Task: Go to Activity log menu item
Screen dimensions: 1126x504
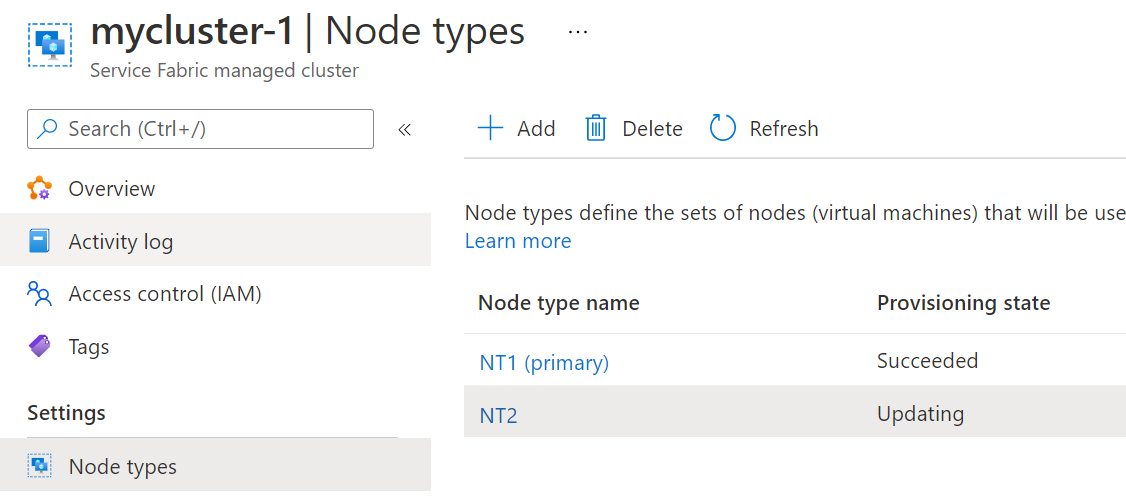Action: pyautogui.click(x=120, y=242)
